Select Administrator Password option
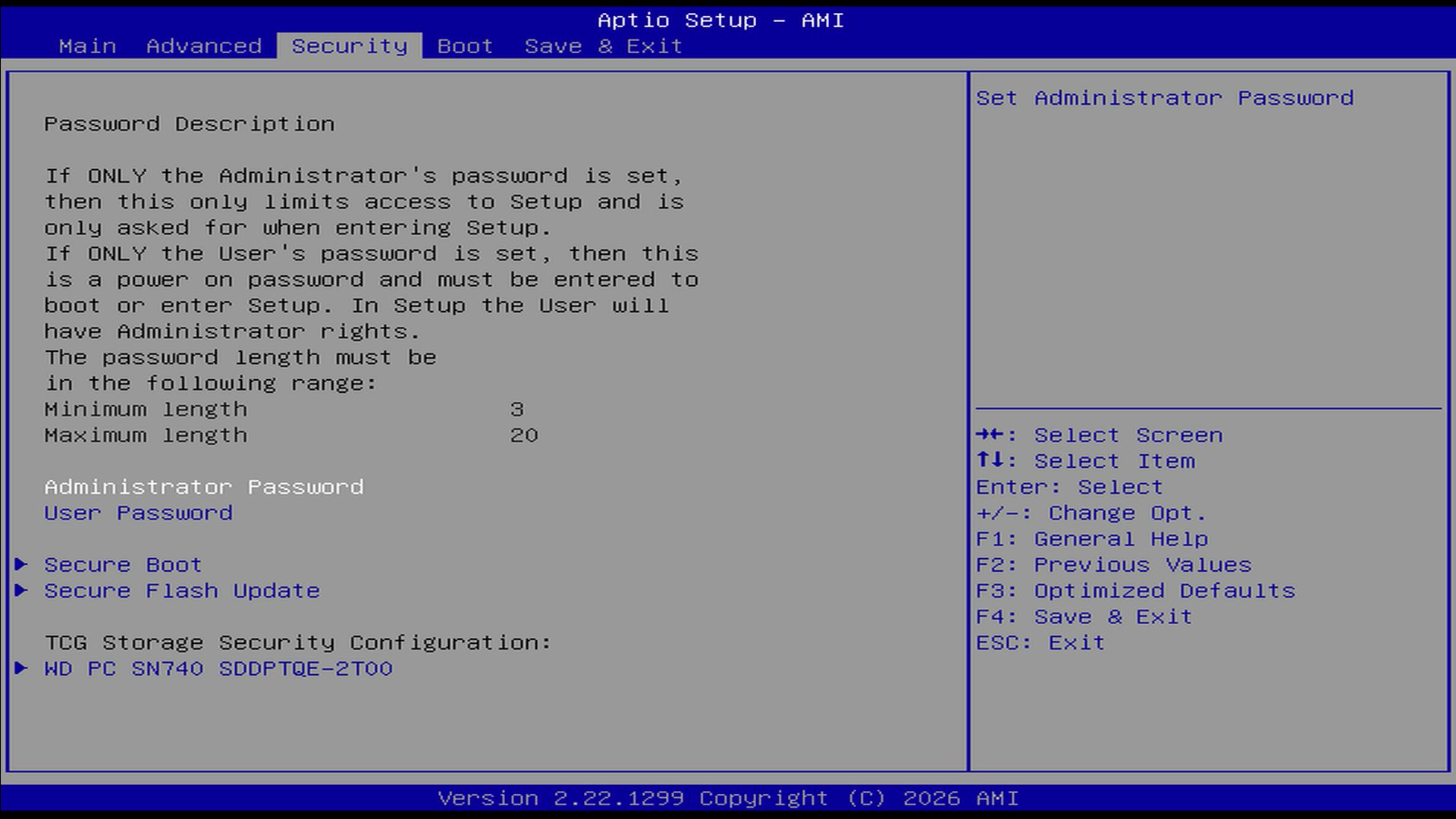The width and height of the screenshot is (1456, 819). [203, 487]
